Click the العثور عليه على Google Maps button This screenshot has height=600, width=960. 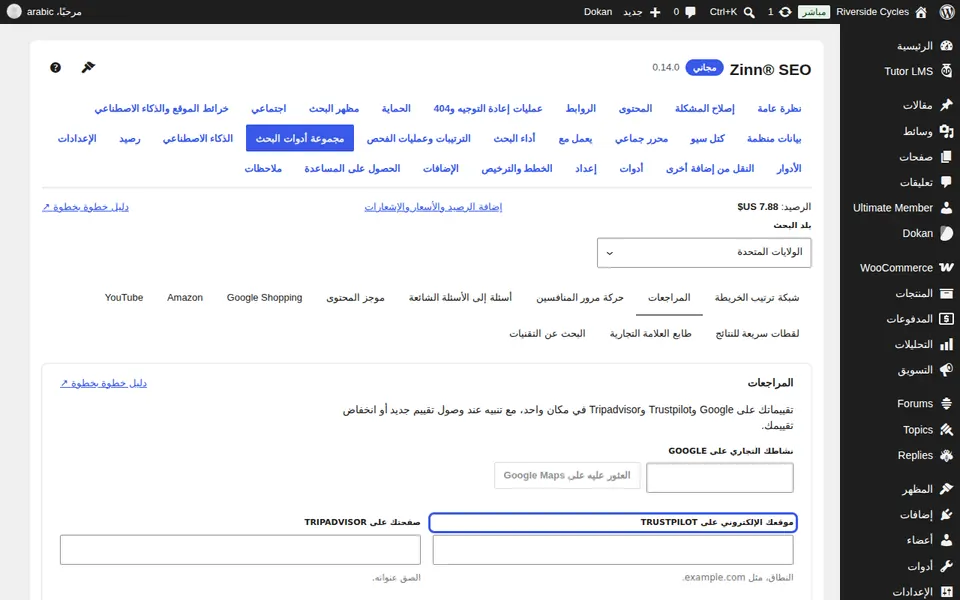pos(567,476)
